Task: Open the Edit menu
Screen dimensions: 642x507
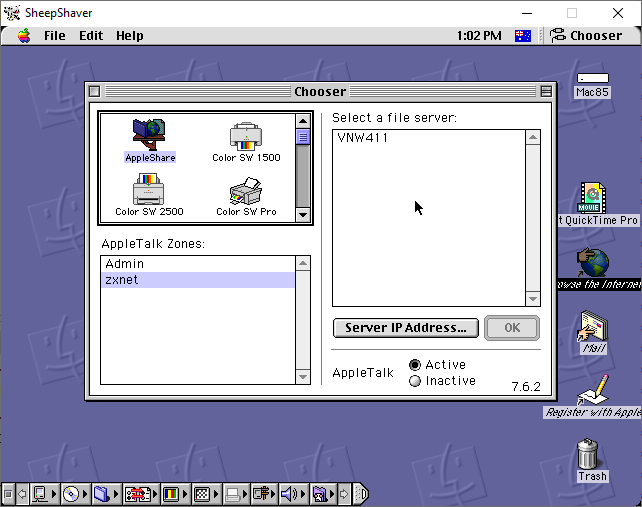Action: 91,36
